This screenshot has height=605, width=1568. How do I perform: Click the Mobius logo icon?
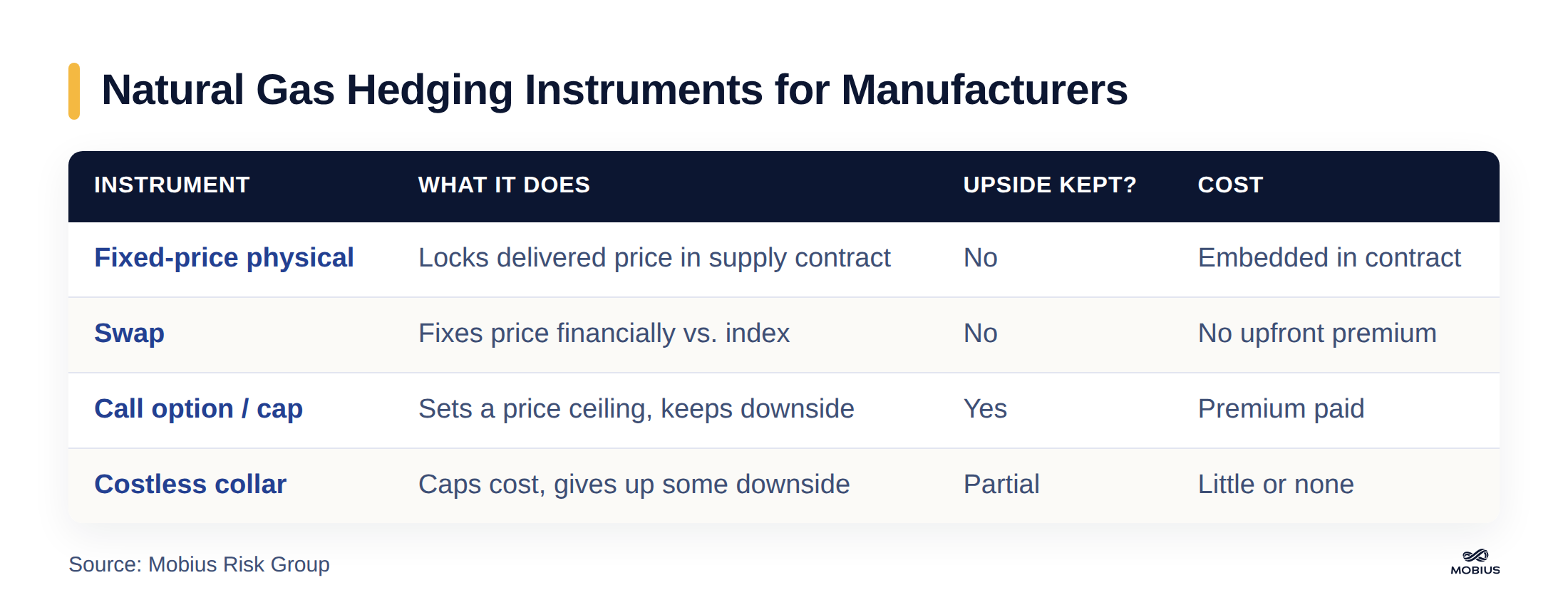tap(1475, 562)
